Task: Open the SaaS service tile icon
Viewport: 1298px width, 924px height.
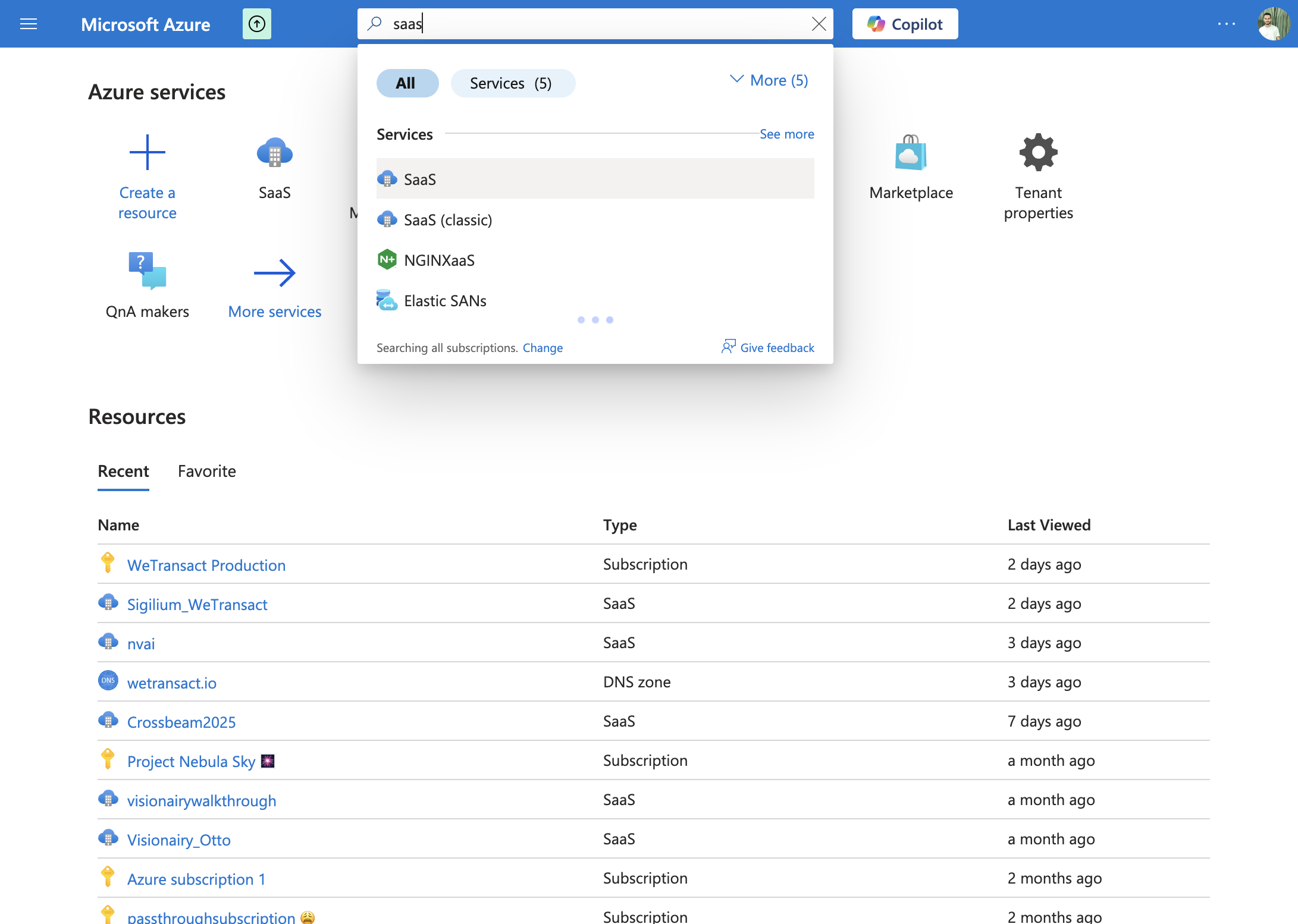Action: coord(275,152)
